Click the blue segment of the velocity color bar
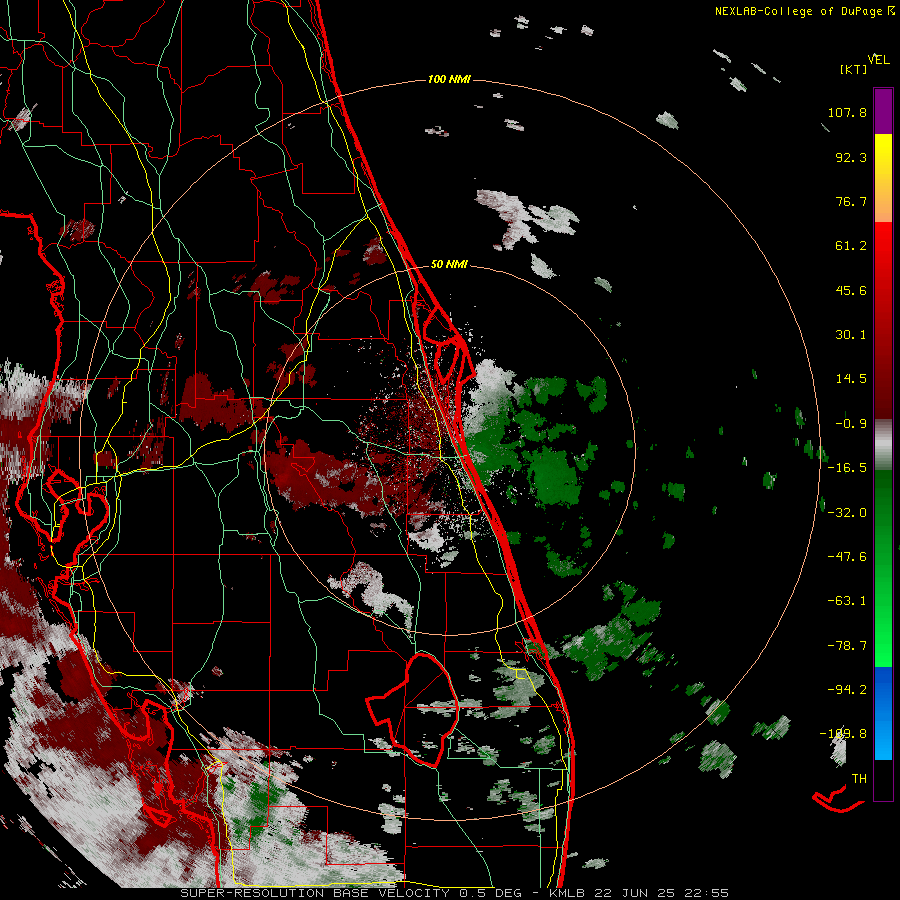 883,713
